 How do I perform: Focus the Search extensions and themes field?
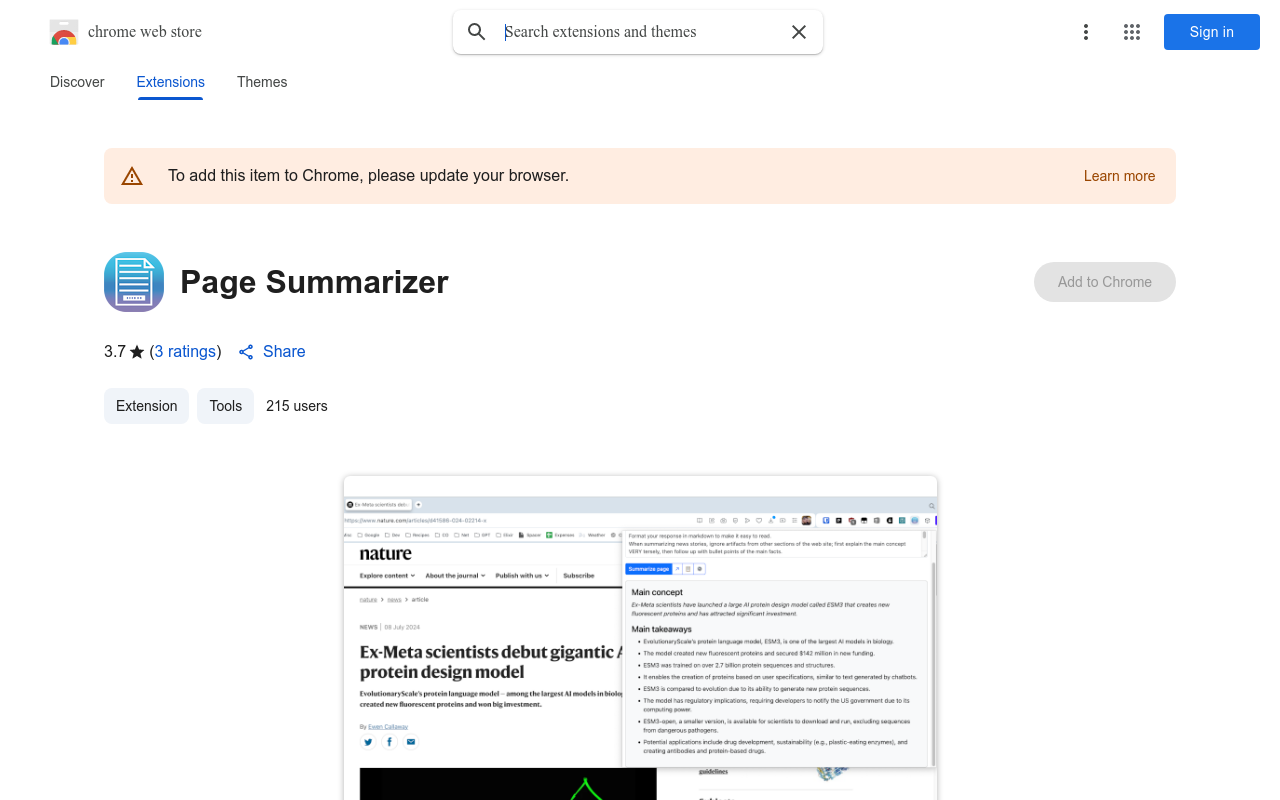pyautogui.click(x=640, y=32)
